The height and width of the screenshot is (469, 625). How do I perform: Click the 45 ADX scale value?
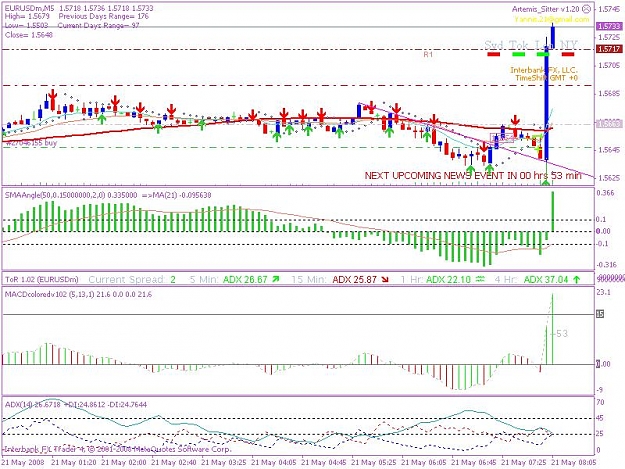(x=600, y=418)
